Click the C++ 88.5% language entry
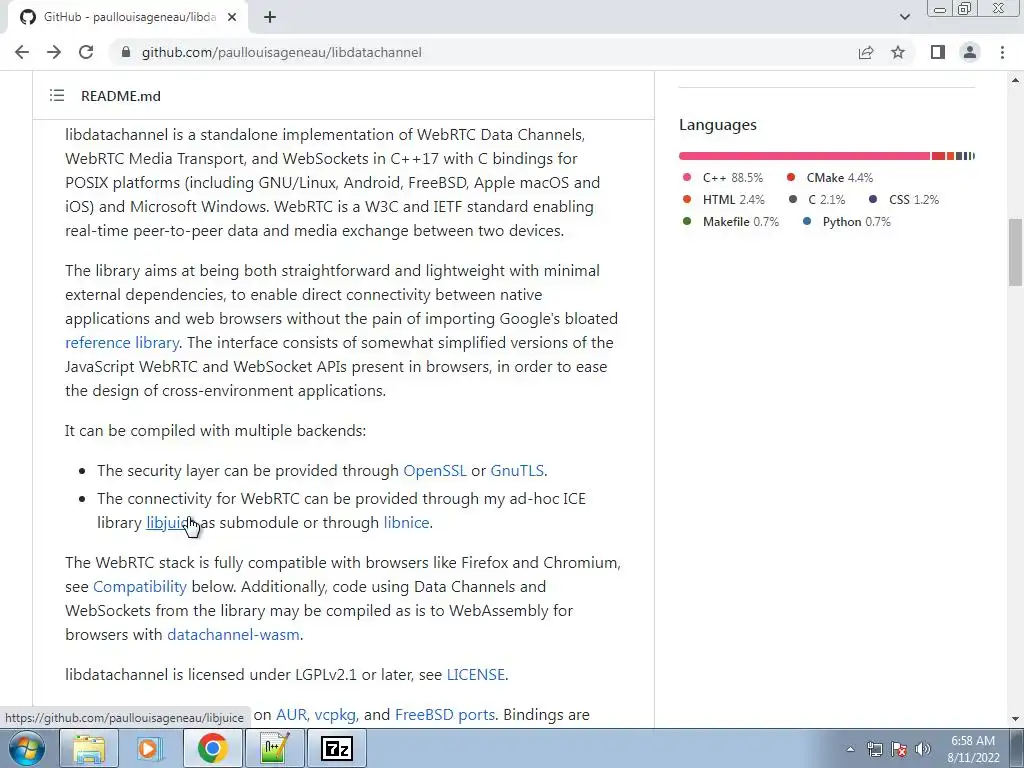The image size is (1024, 768). pos(722,178)
